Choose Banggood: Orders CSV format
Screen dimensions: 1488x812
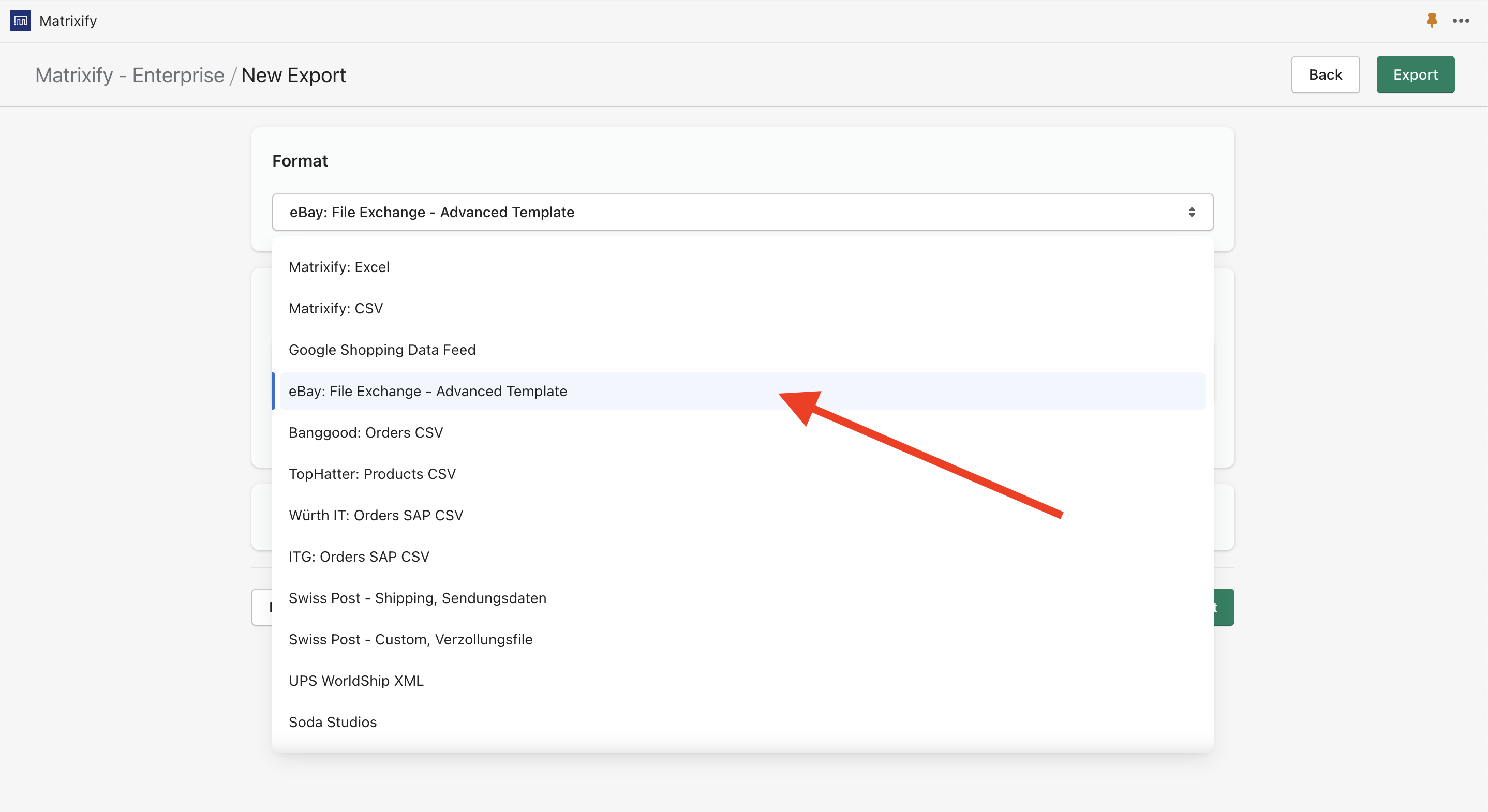pyautogui.click(x=366, y=432)
